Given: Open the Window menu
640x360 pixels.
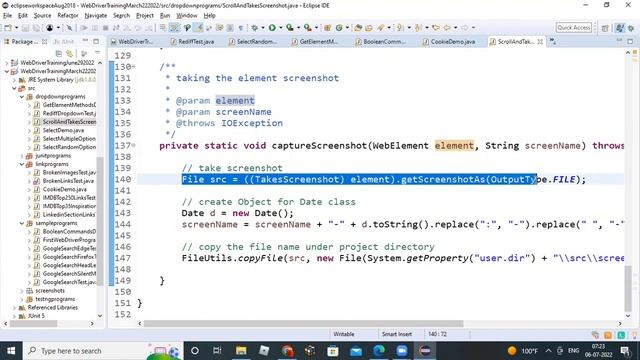Looking at the screenshot, I should tap(187, 16).
